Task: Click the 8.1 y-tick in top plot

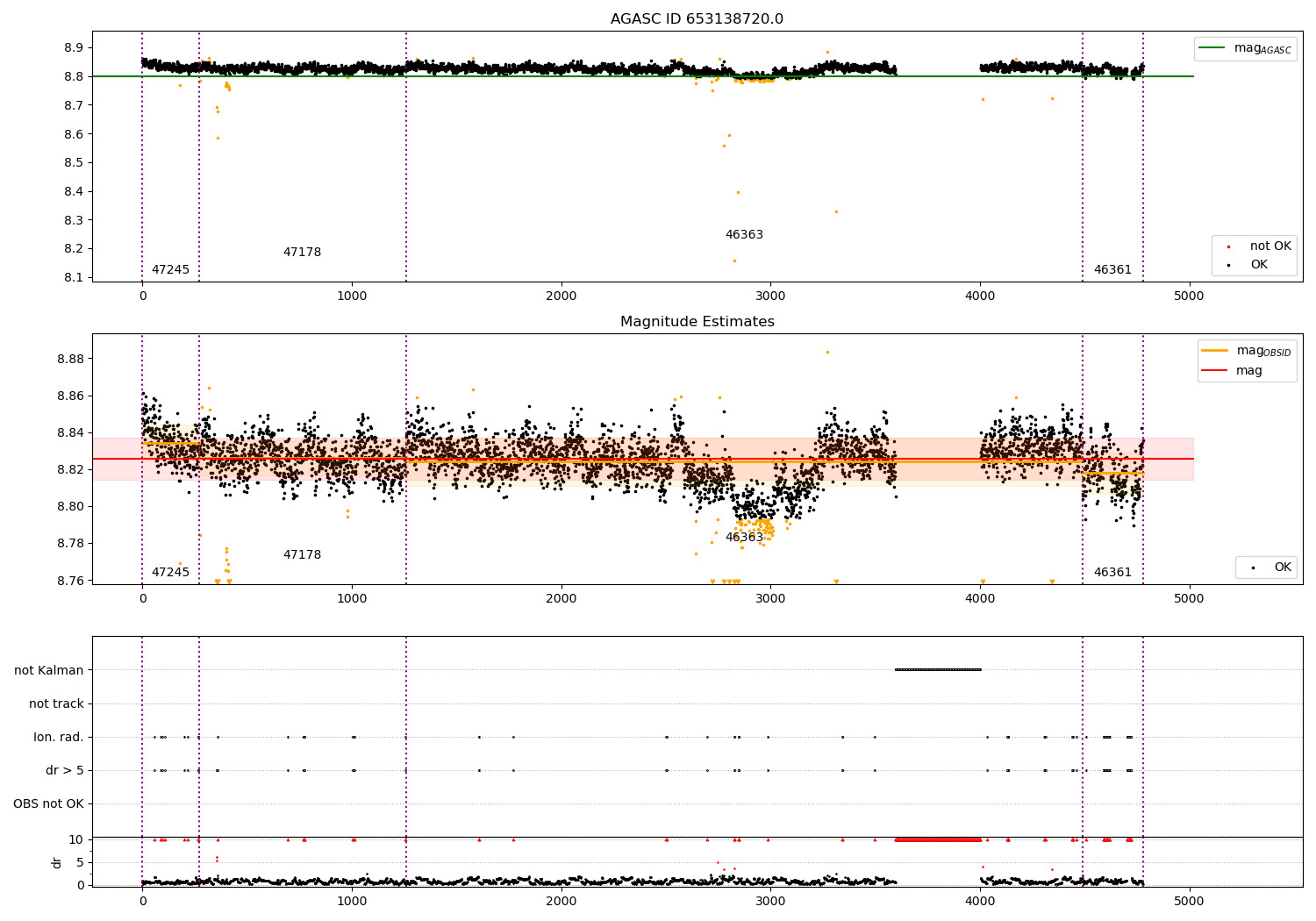Action: [x=74, y=277]
